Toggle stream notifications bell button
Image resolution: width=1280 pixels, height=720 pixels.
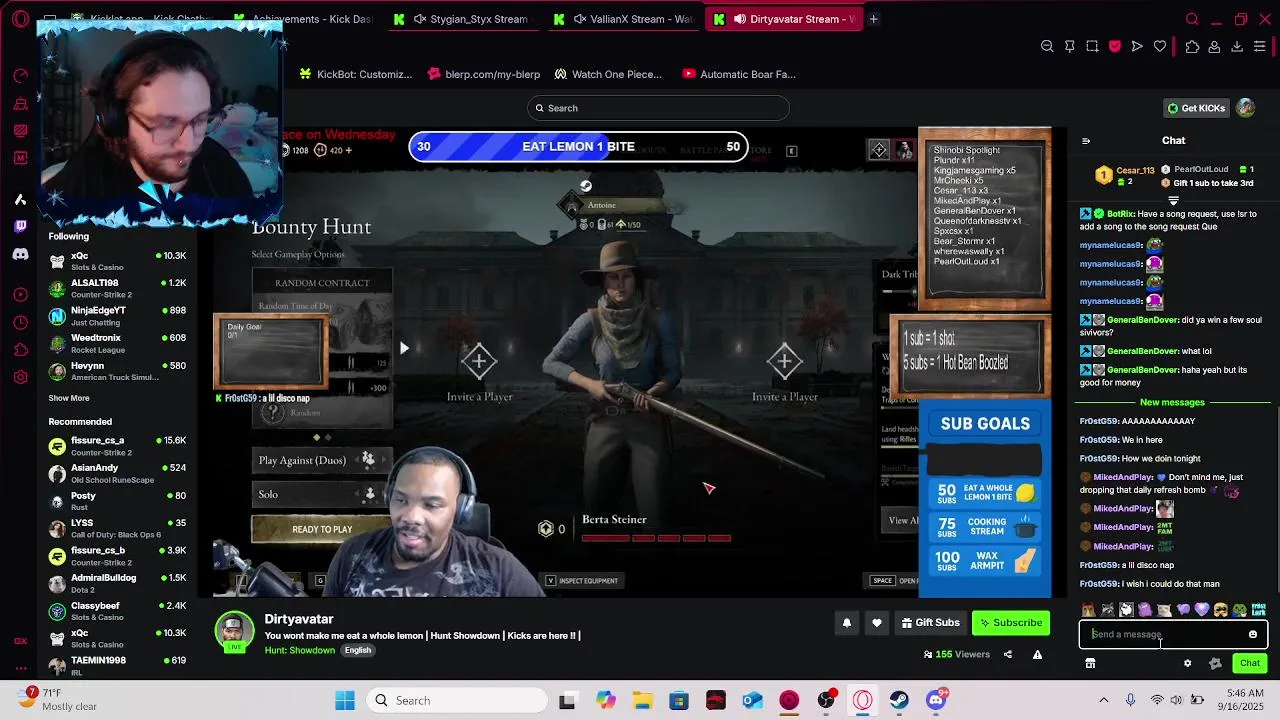coord(847,623)
